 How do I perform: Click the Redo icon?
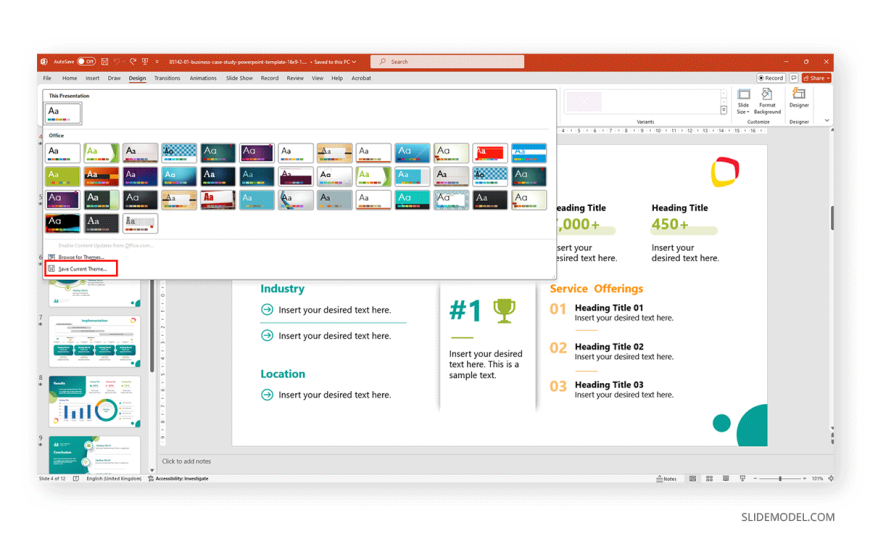click(x=133, y=62)
